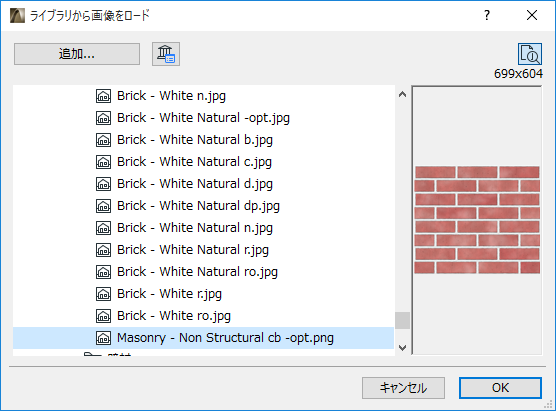
Task: Close the dialog with the X button
Action: tap(532, 15)
